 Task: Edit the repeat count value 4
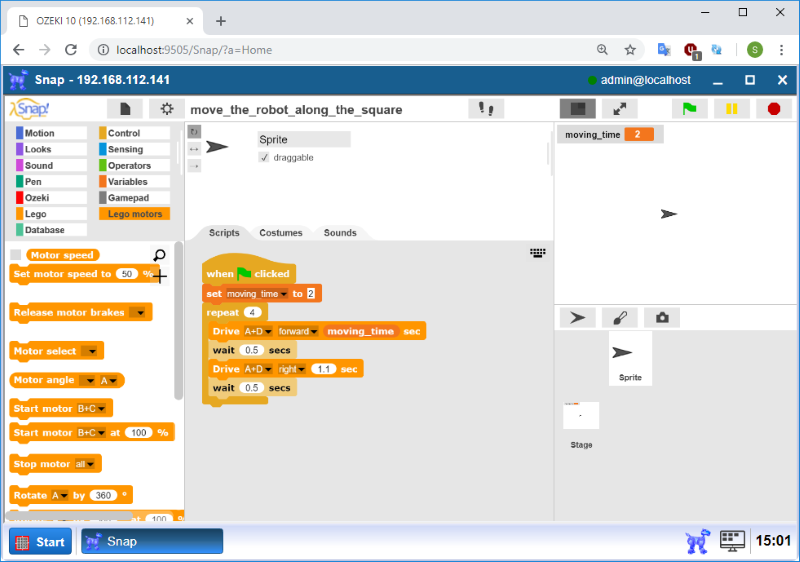(x=252, y=313)
